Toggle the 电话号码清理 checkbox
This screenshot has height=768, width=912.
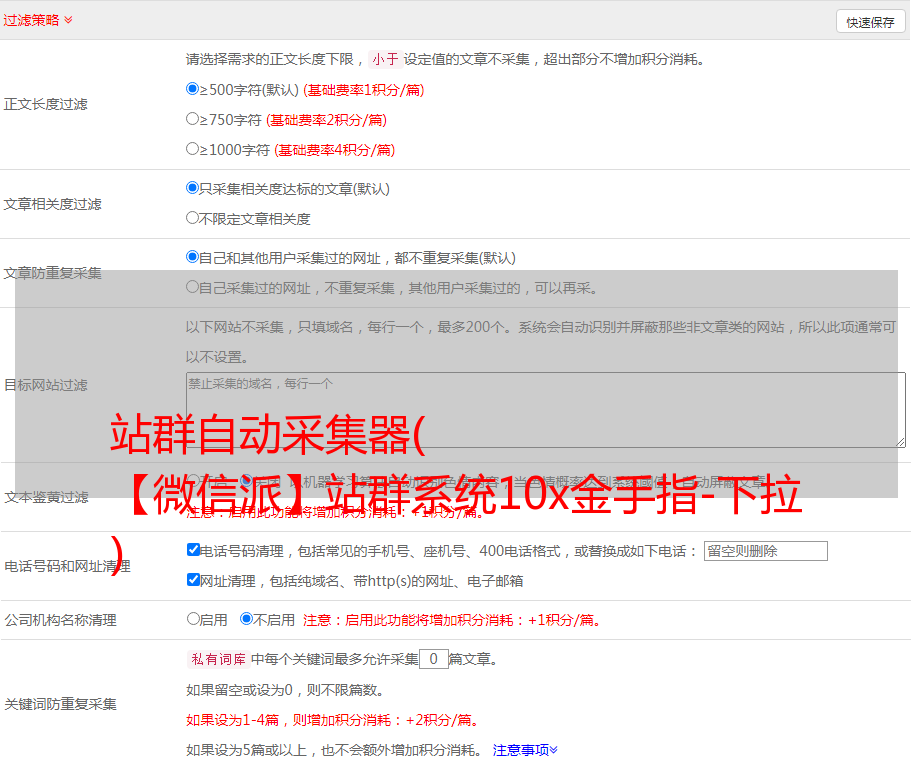(x=193, y=550)
